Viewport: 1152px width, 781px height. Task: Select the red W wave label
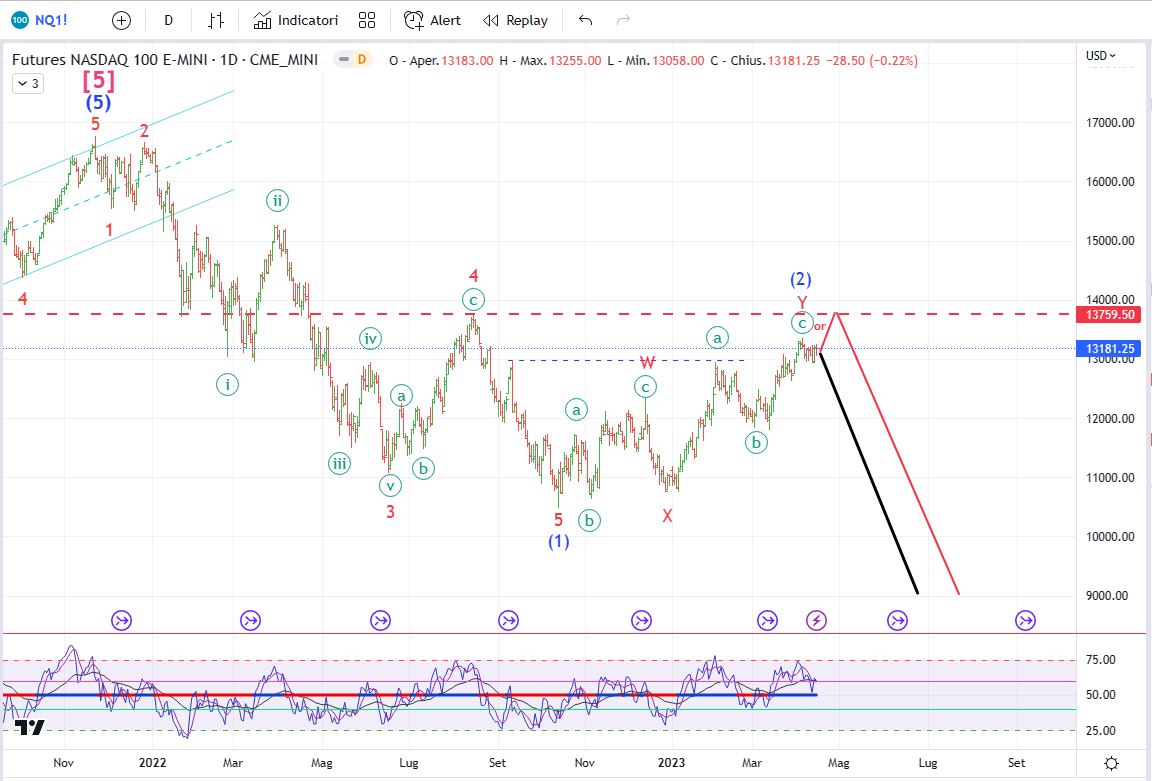point(647,362)
